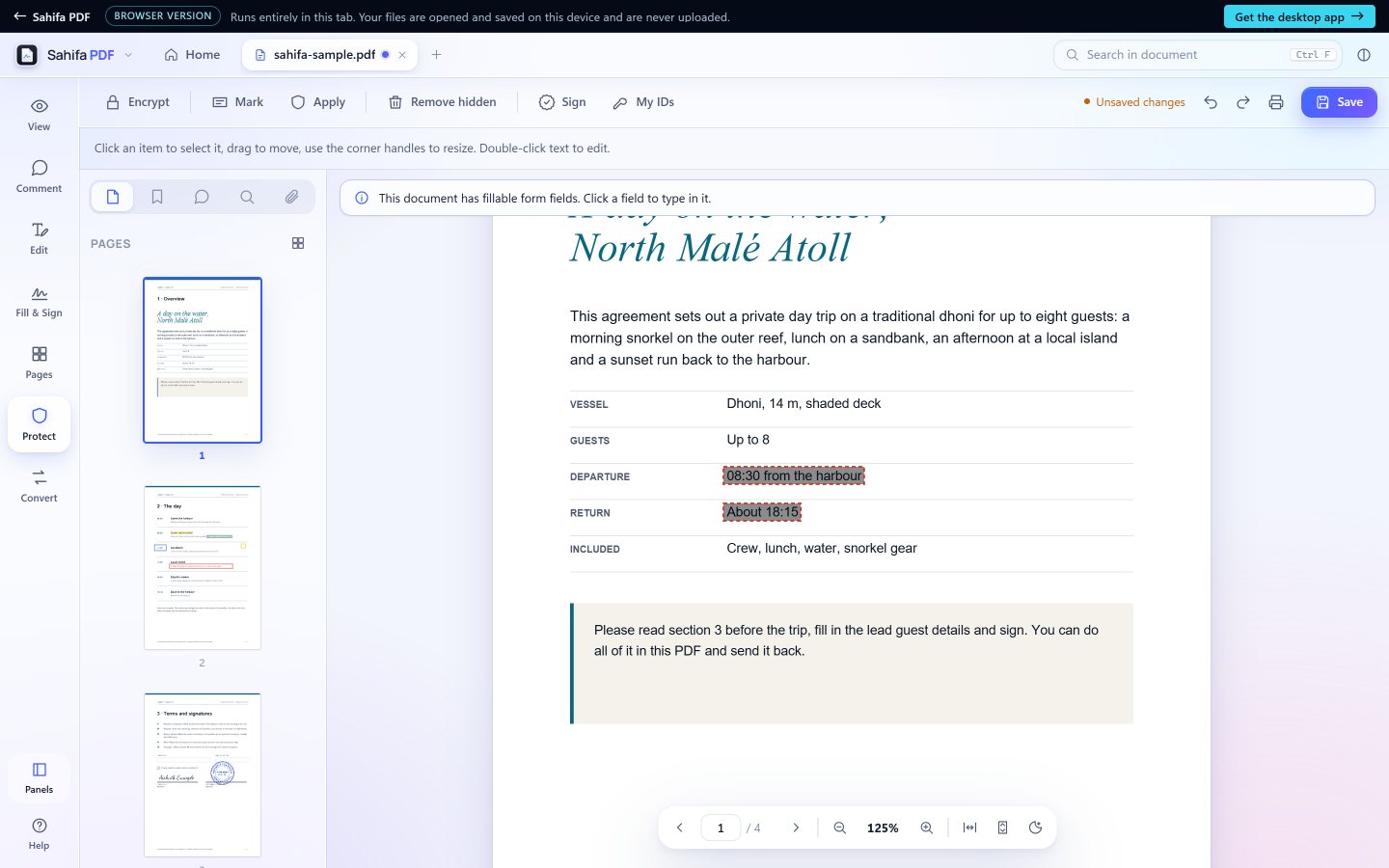Screen dimensions: 1389x868
Task: Close the sahifa-sample.pdf tab
Action: click(402, 55)
